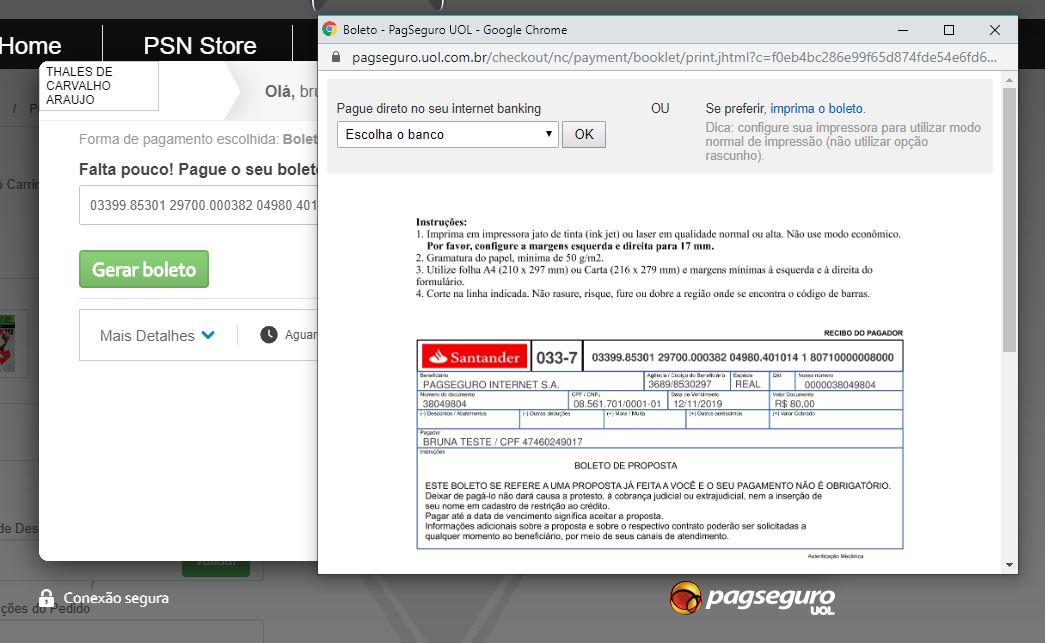
Task: Click the popup vertical scrollbar thumb
Action: [x=1009, y=220]
